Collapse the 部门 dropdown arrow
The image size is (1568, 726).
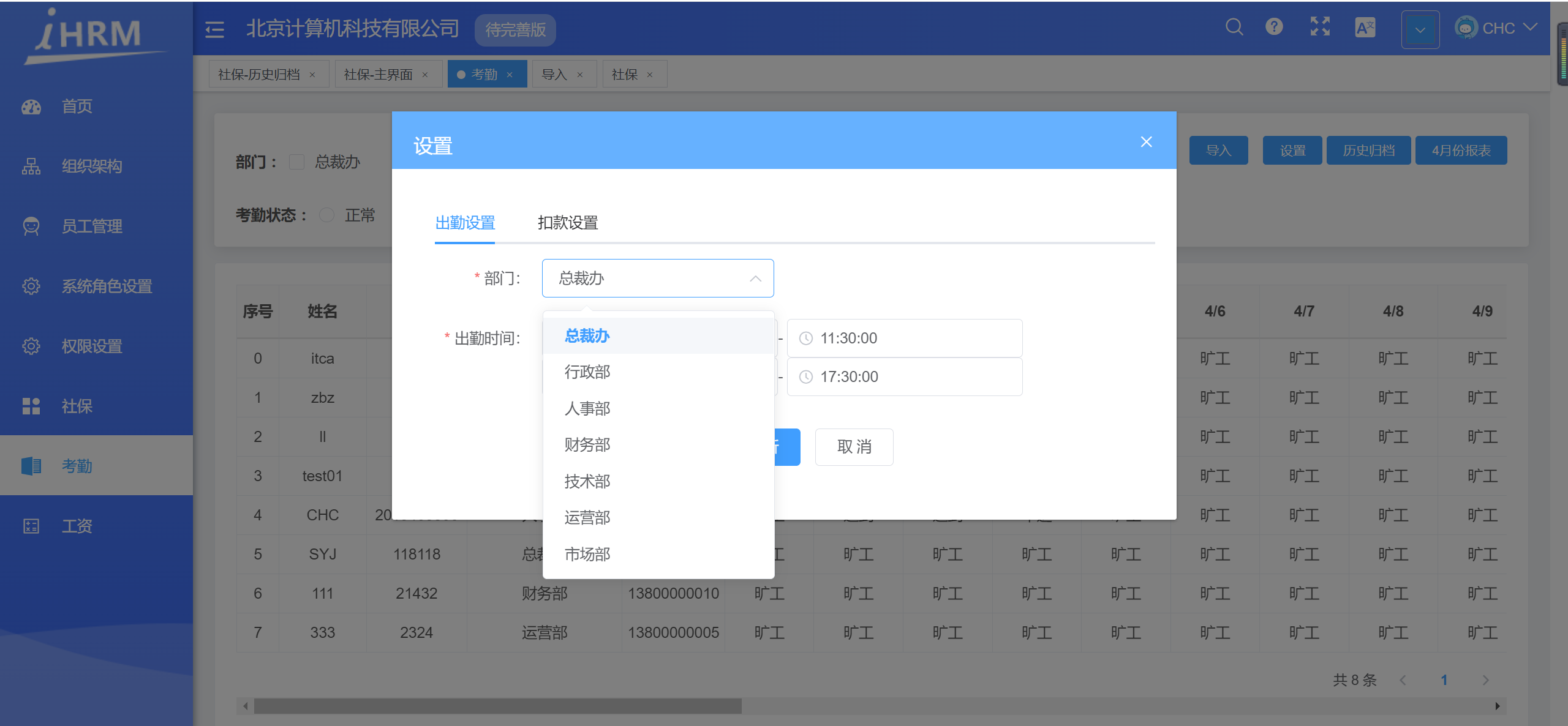(x=756, y=279)
